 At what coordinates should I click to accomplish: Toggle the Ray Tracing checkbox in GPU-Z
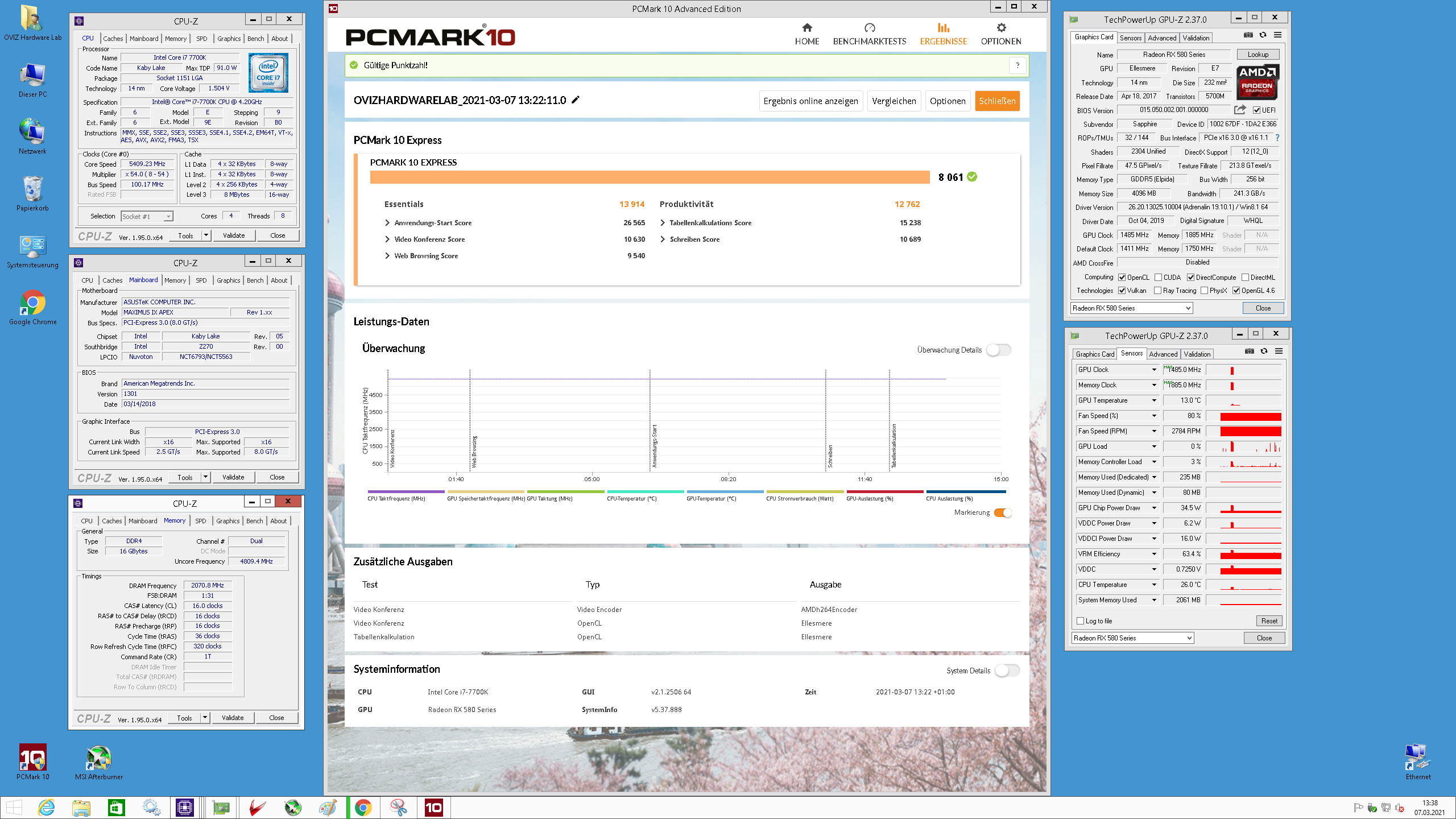point(1157,291)
